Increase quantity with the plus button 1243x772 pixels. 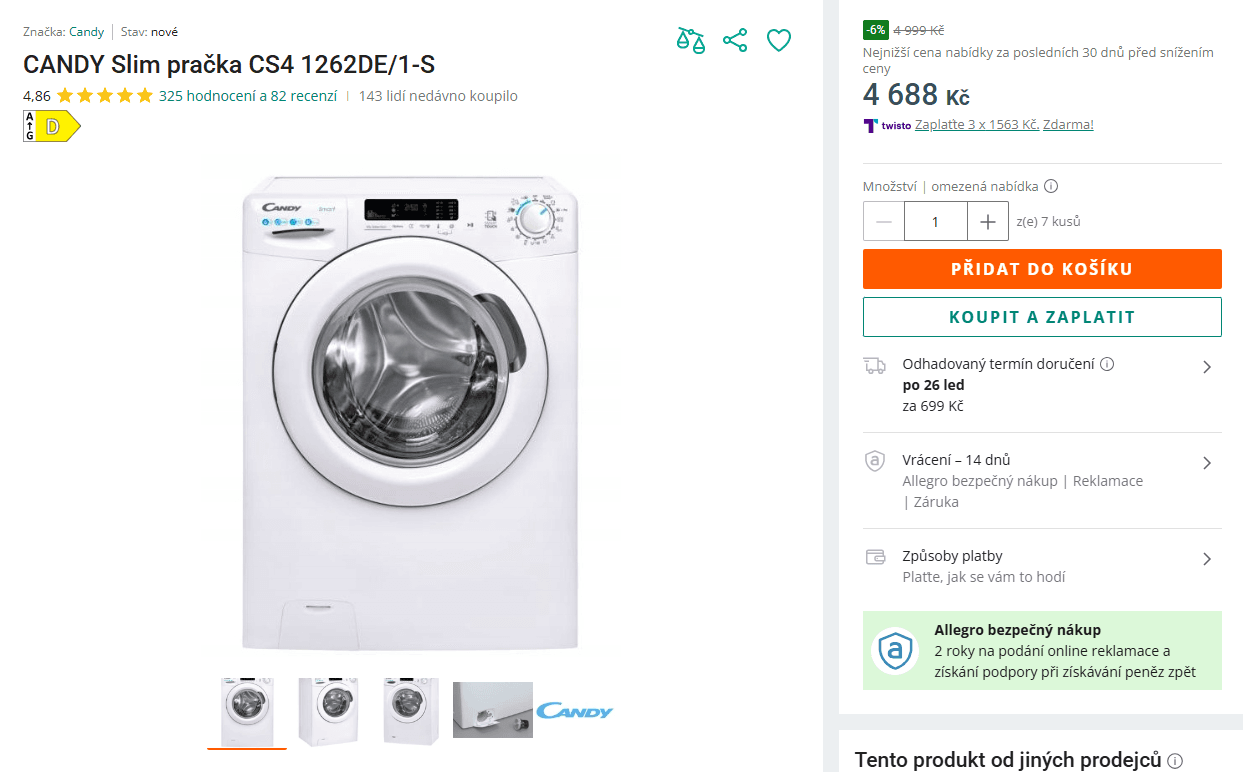(988, 222)
